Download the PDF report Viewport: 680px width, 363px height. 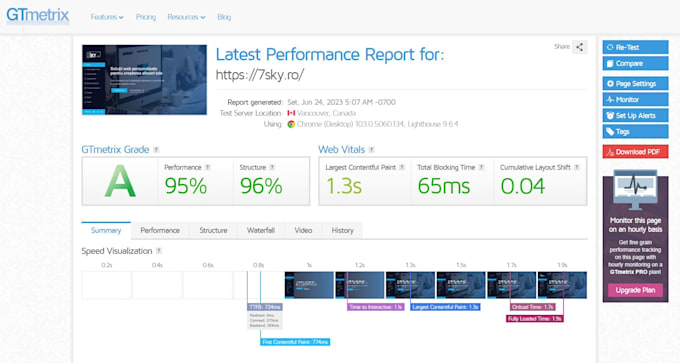635,152
